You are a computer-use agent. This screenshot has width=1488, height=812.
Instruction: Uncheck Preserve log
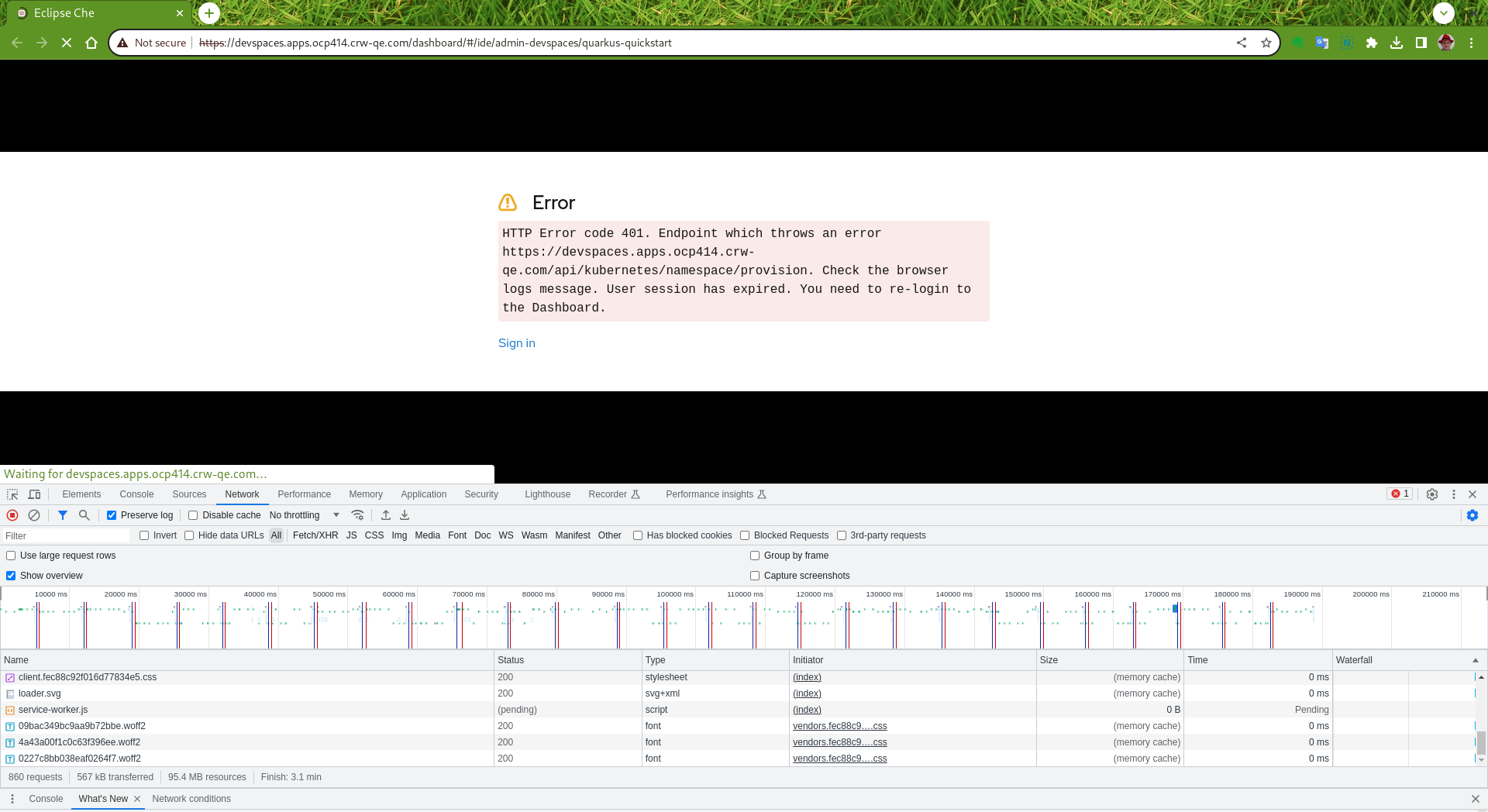coord(112,515)
